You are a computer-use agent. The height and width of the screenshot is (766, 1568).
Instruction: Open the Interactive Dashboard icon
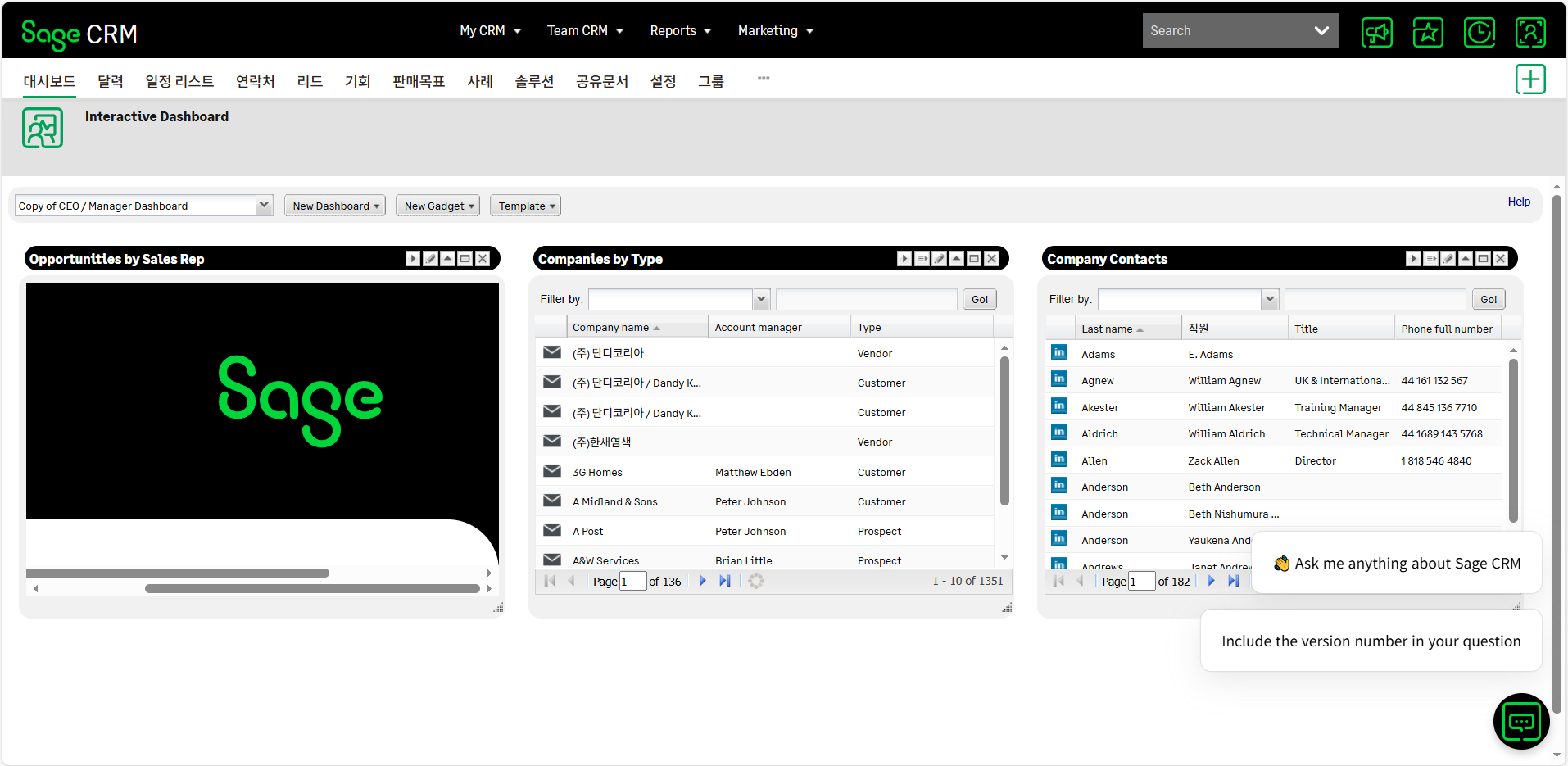43,129
